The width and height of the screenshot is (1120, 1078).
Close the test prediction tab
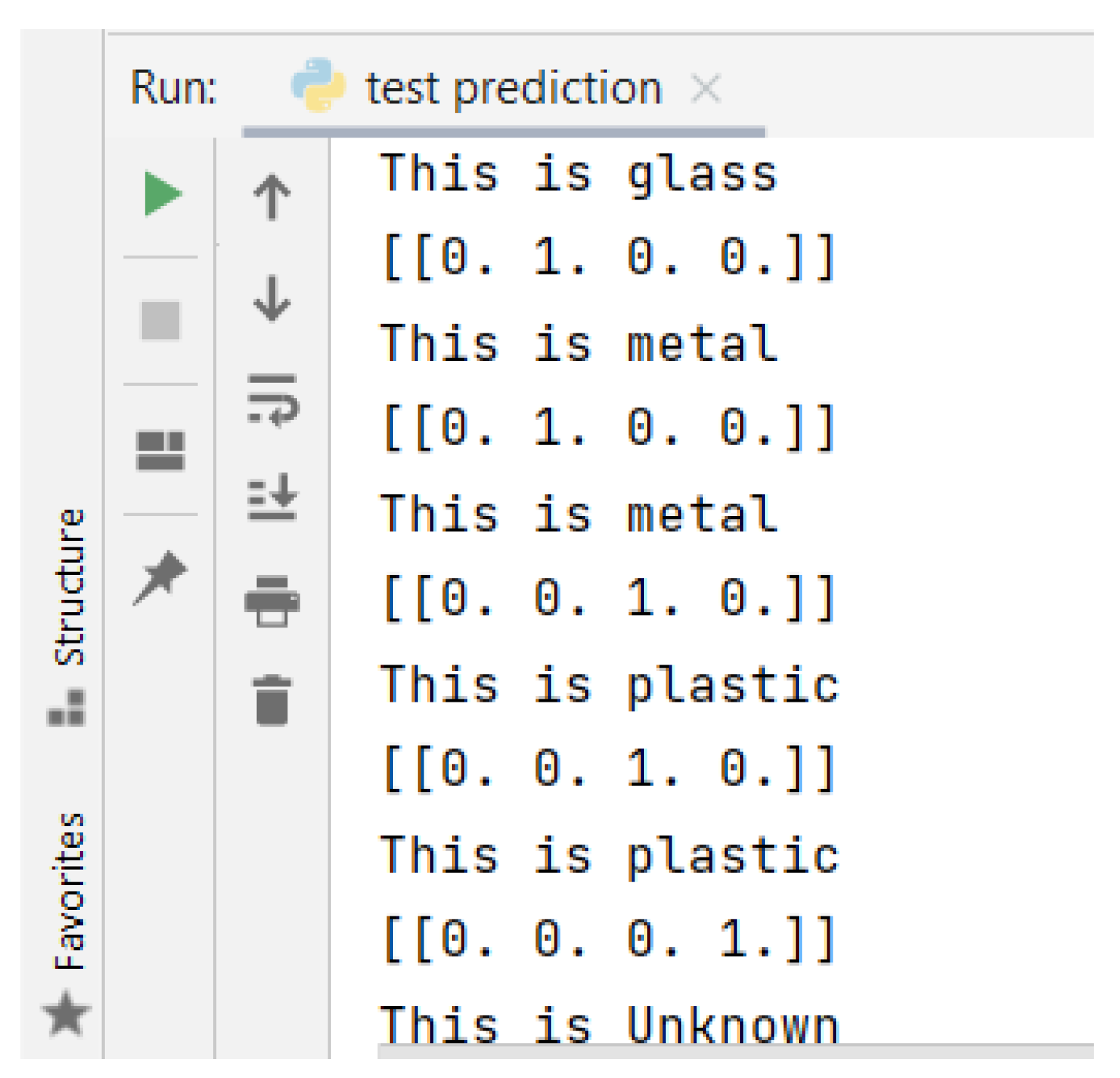(705, 90)
